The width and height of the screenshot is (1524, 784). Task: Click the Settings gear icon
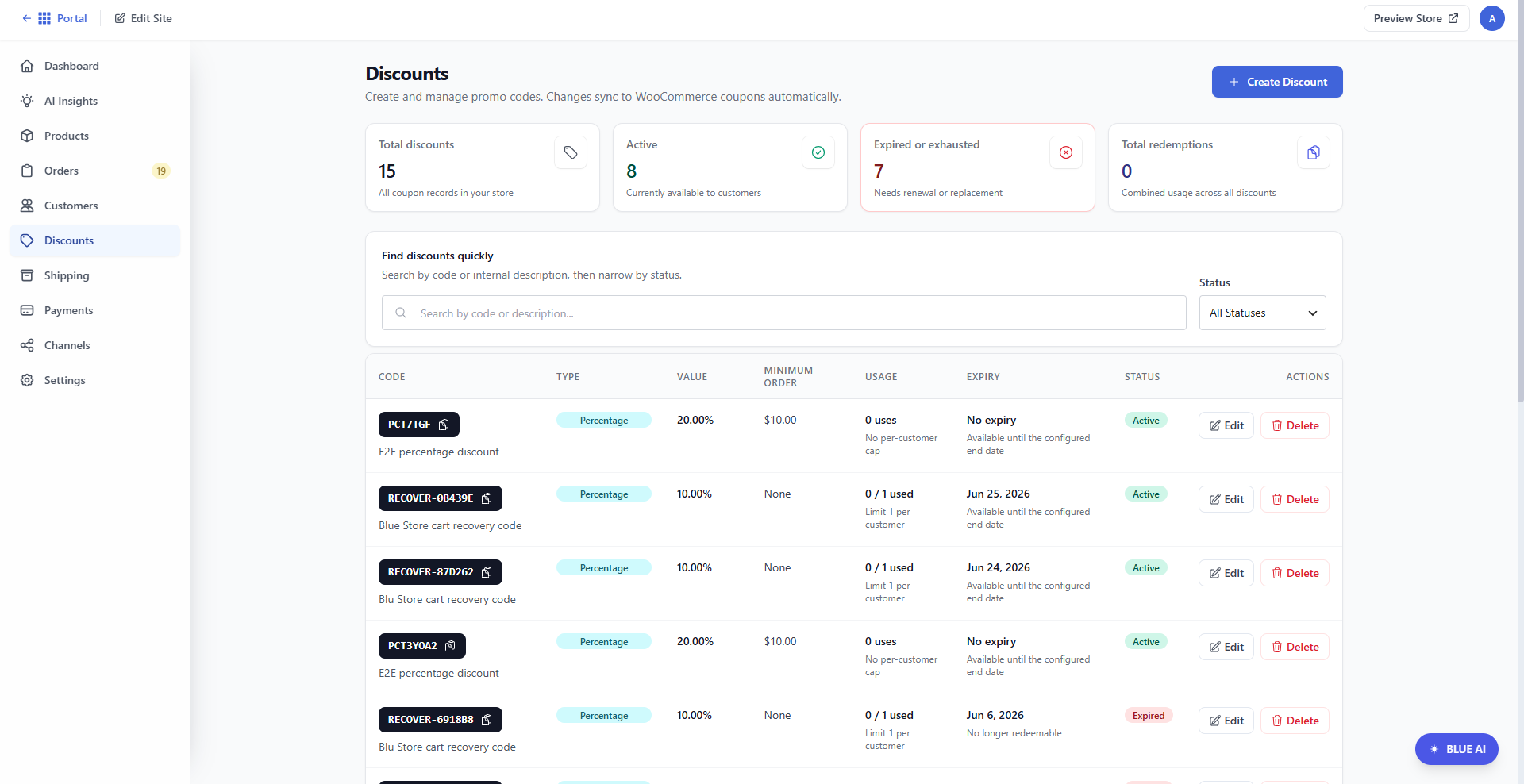click(27, 380)
